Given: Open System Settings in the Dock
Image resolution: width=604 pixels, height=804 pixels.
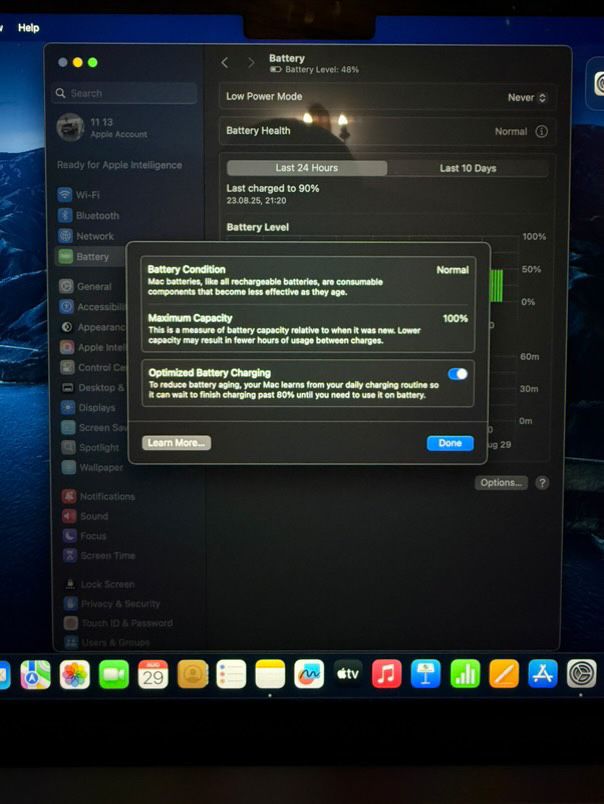Looking at the screenshot, I should click(581, 674).
